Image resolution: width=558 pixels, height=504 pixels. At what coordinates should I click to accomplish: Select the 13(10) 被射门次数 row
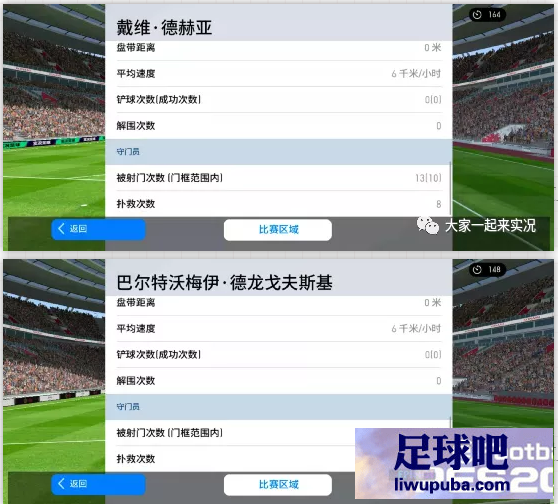(279, 178)
